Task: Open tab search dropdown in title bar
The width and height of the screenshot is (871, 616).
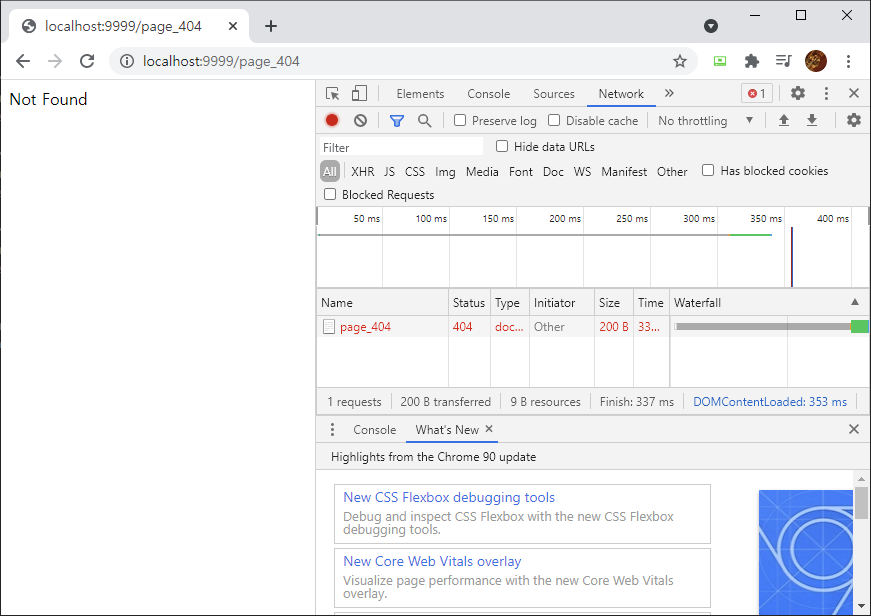Action: pyautogui.click(x=711, y=26)
